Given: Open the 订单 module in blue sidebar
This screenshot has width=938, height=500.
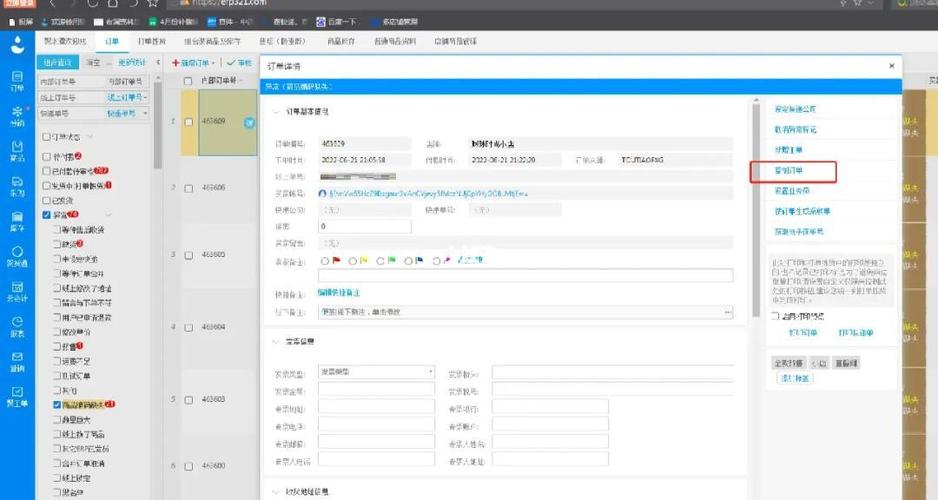Looking at the screenshot, I should click(17, 81).
